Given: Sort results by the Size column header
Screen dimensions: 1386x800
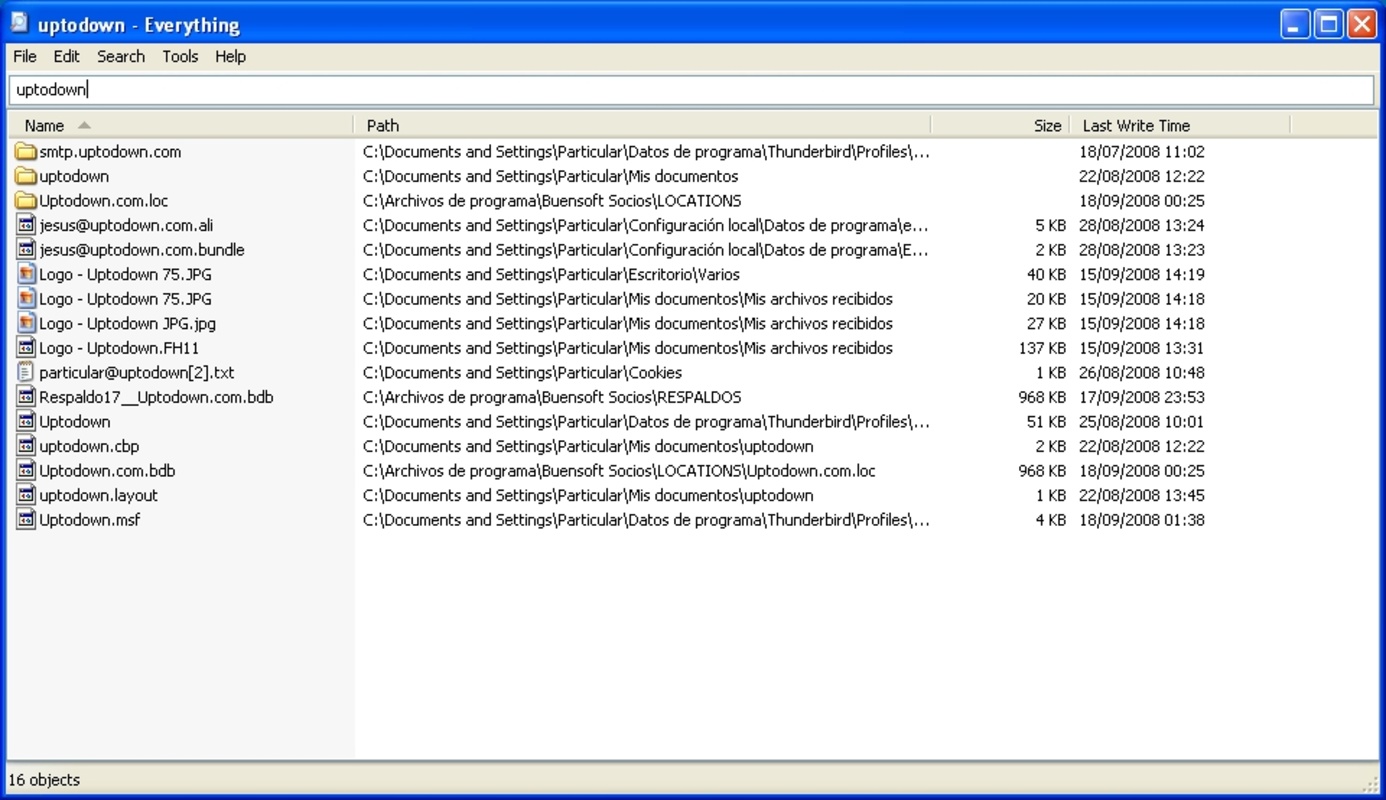Looking at the screenshot, I should pos(1001,126).
